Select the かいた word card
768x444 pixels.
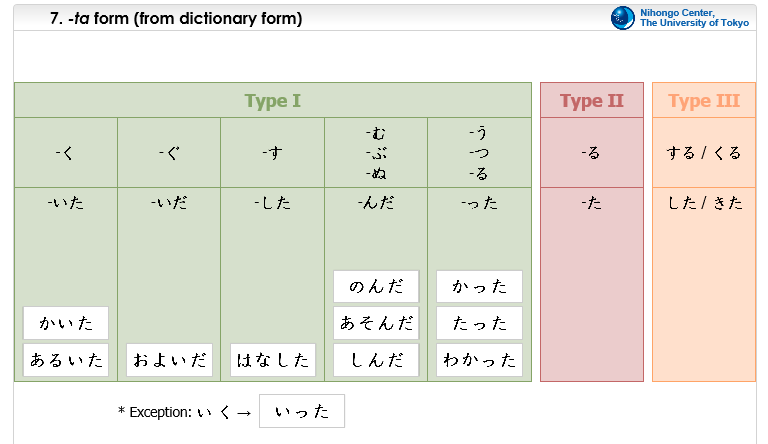[x=66, y=323]
